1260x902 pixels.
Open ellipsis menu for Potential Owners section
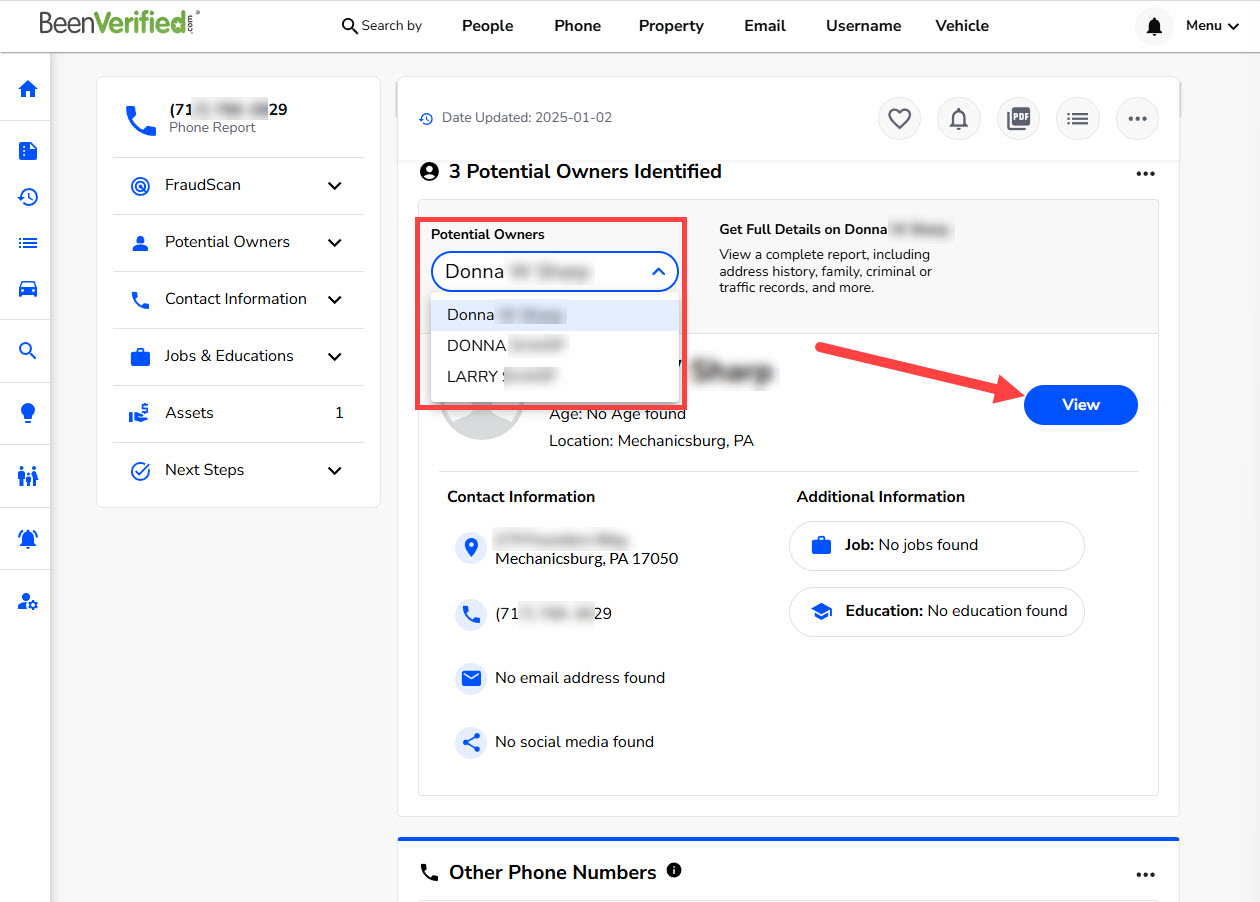click(1146, 174)
